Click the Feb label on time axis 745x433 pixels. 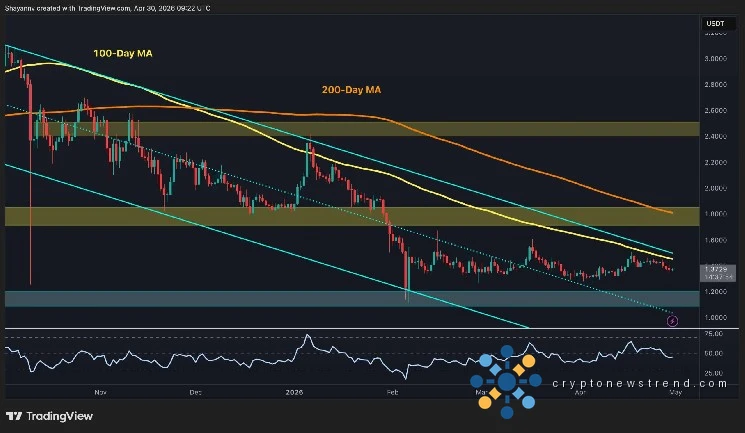pyautogui.click(x=392, y=392)
